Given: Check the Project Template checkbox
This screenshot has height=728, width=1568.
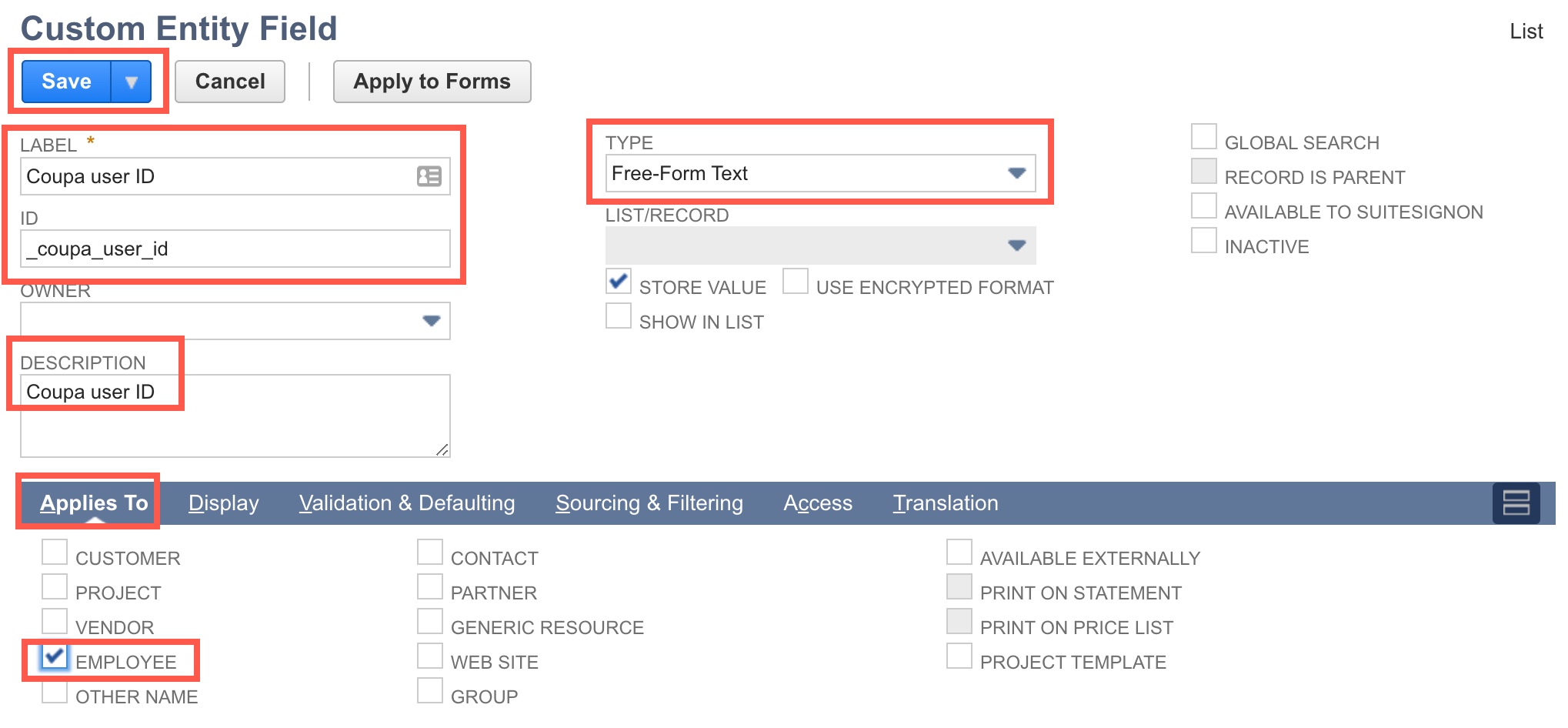Looking at the screenshot, I should point(959,656).
